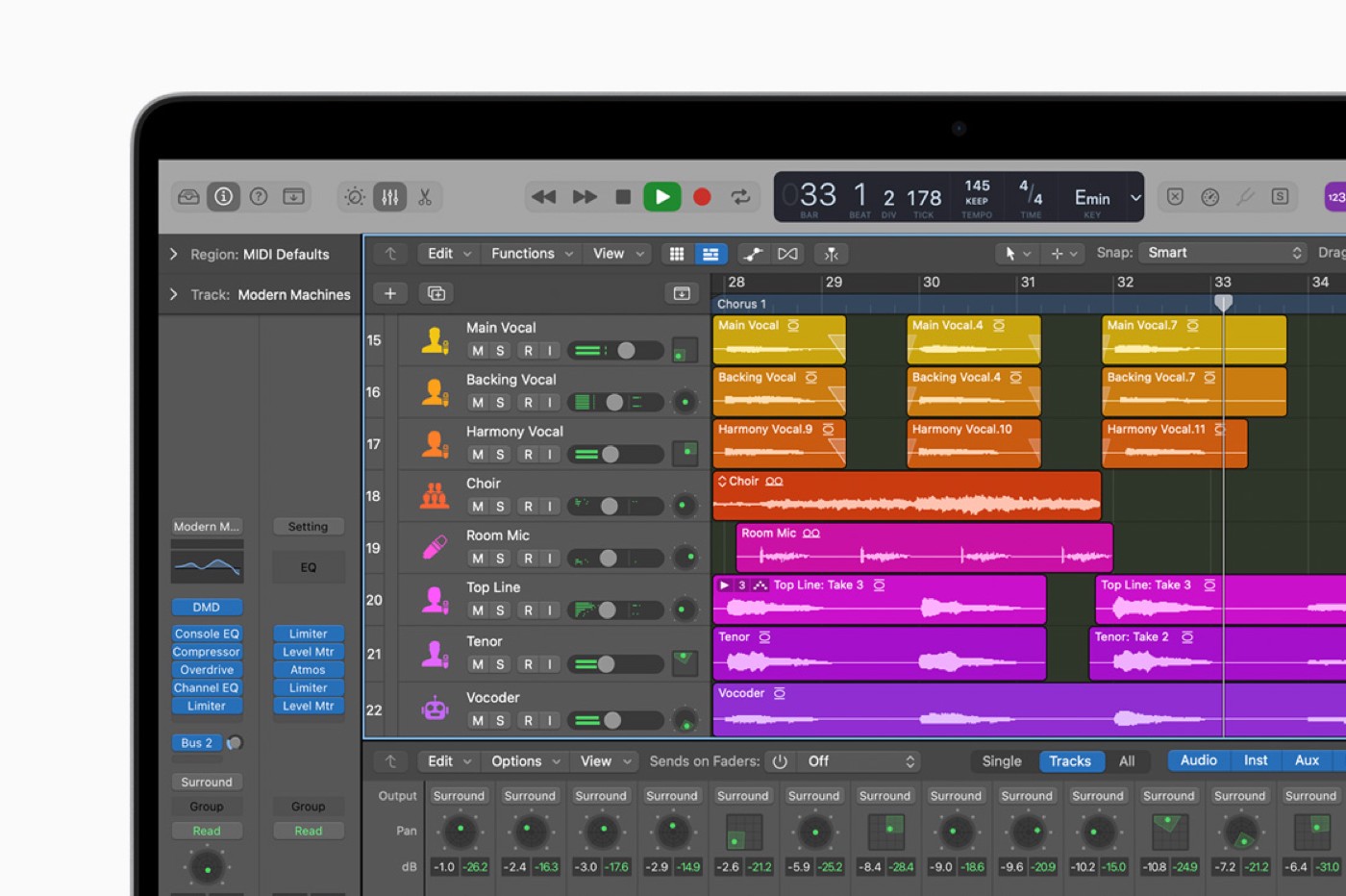The width and height of the screenshot is (1346, 896).
Task: Open the Library panel icon
Action: click(x=188, y=197)
